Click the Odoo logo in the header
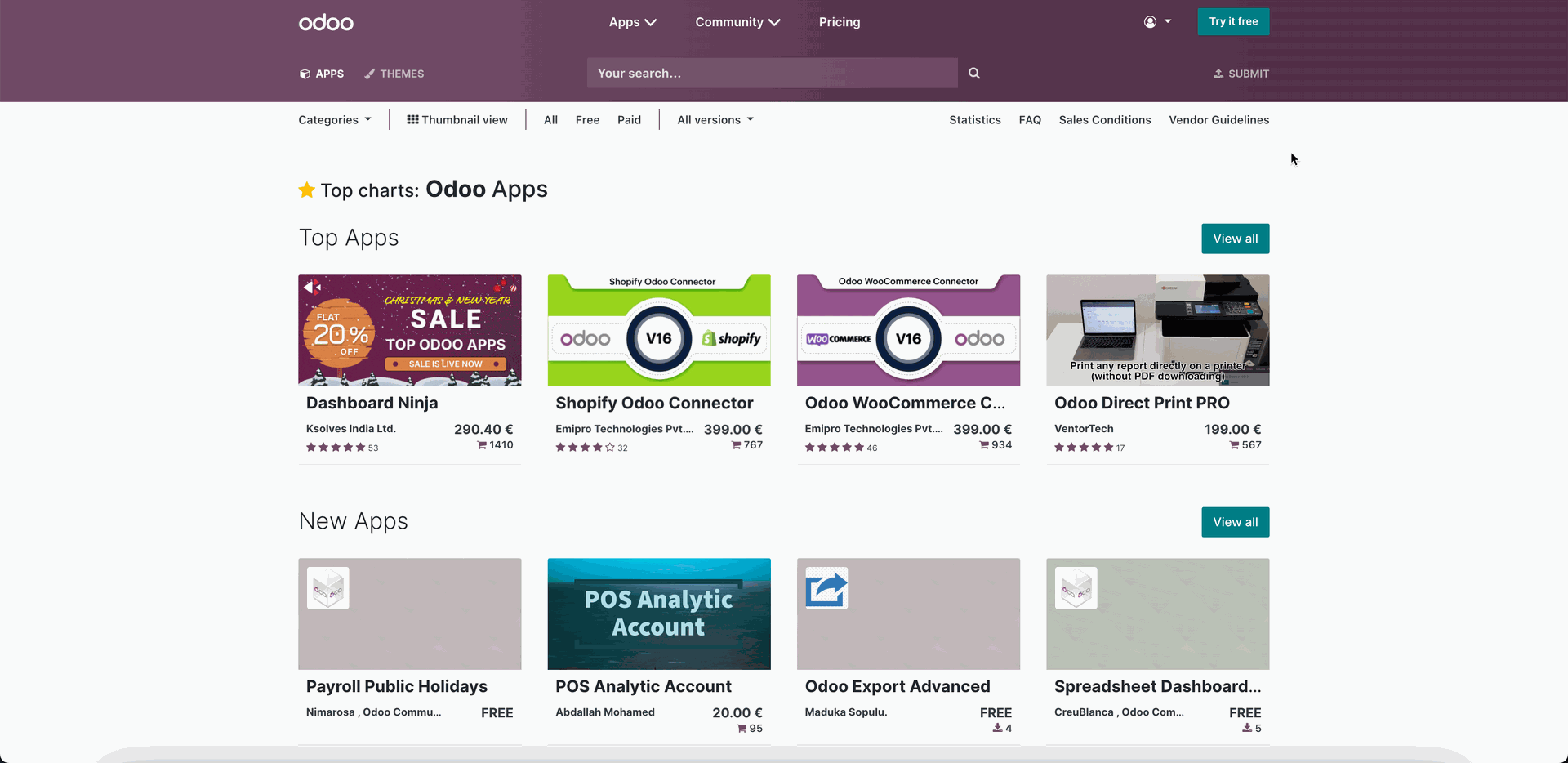The height and width of the screenshot is (763, 1568). coord(325,22)
